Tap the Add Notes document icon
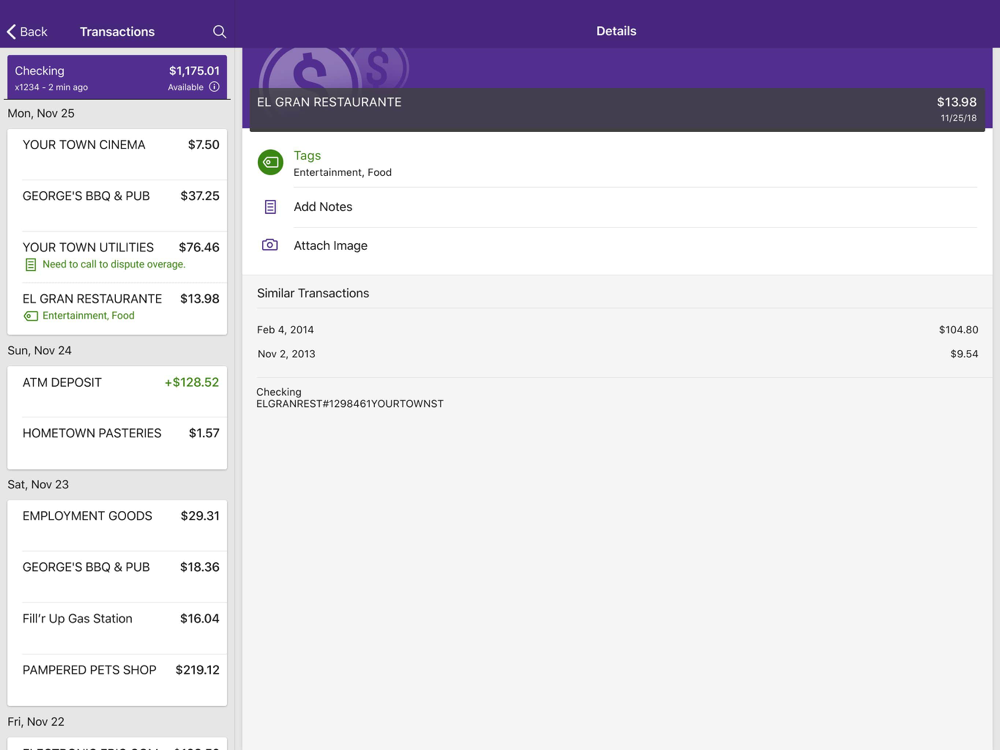This screenshot has width=1000, height=750. click(x=270, y=207)
